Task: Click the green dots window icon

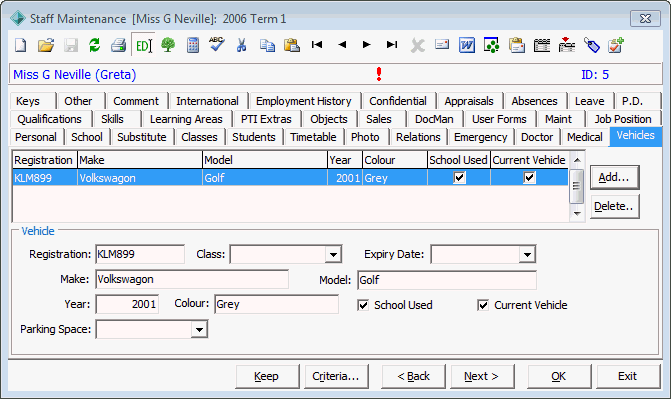Action: (492, 45)
